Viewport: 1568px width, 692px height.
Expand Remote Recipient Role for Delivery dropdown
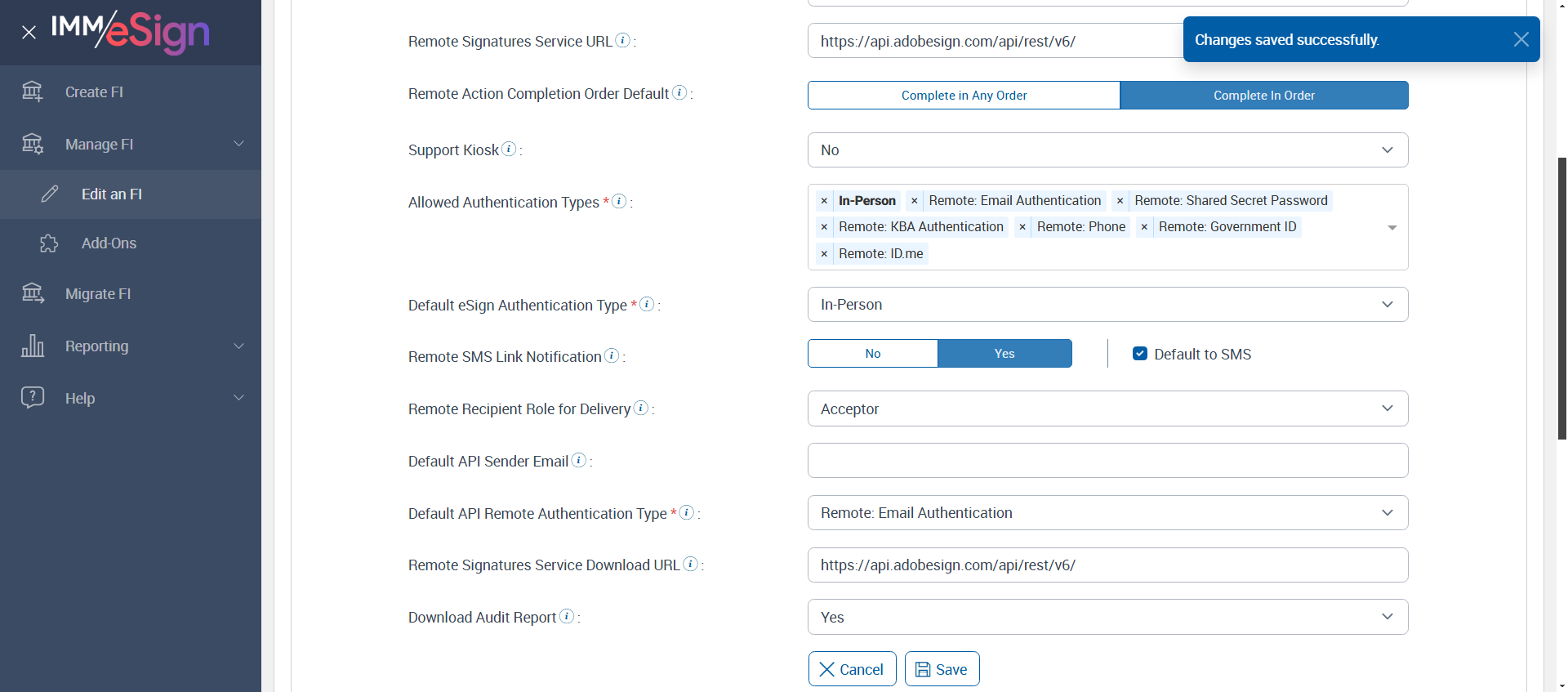click(1107, 409)
